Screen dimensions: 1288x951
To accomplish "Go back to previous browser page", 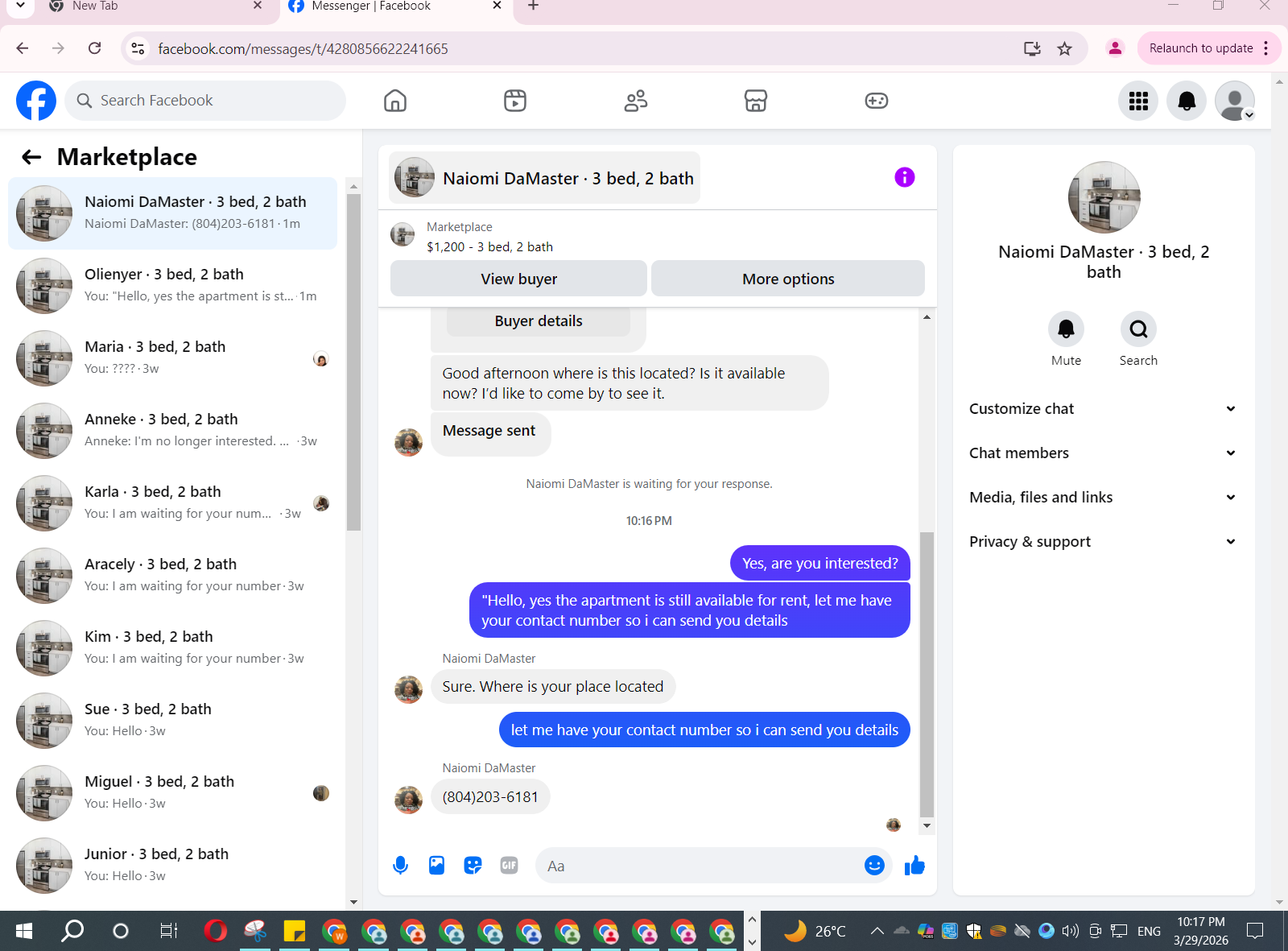I will click(23, 48).
